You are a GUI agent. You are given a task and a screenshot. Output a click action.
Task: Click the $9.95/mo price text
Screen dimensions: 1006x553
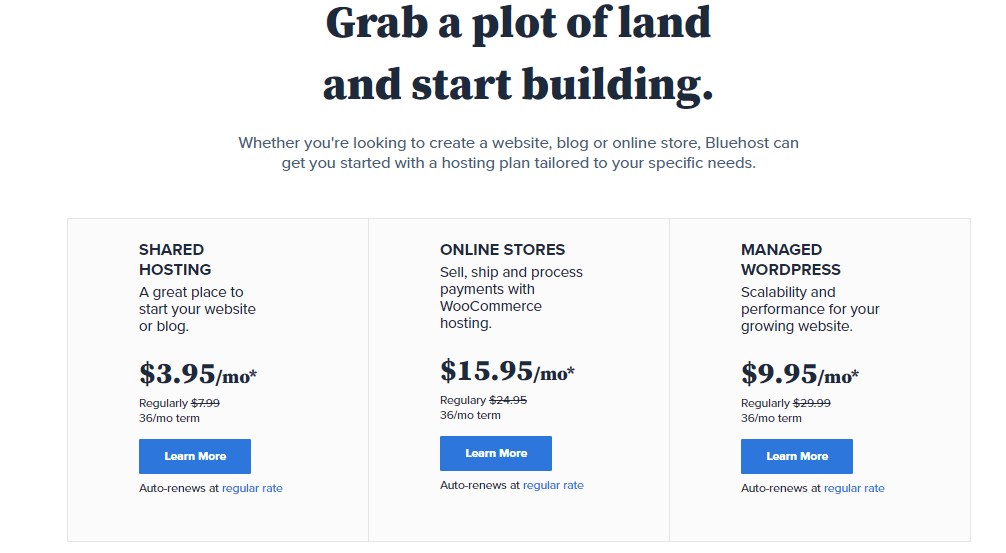(x=799, y=374)
